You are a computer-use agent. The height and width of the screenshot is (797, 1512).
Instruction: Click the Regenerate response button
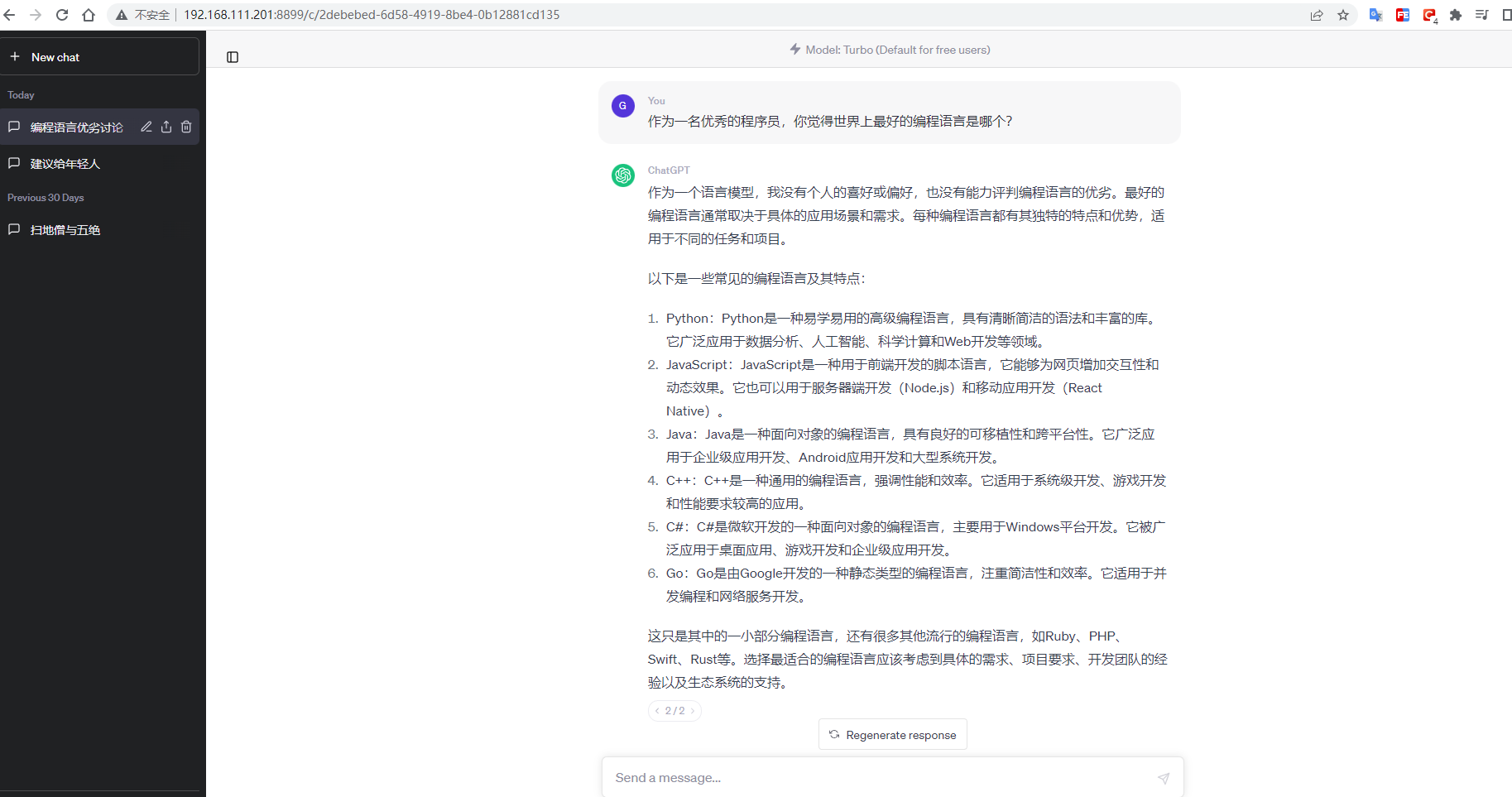point(892,734)
